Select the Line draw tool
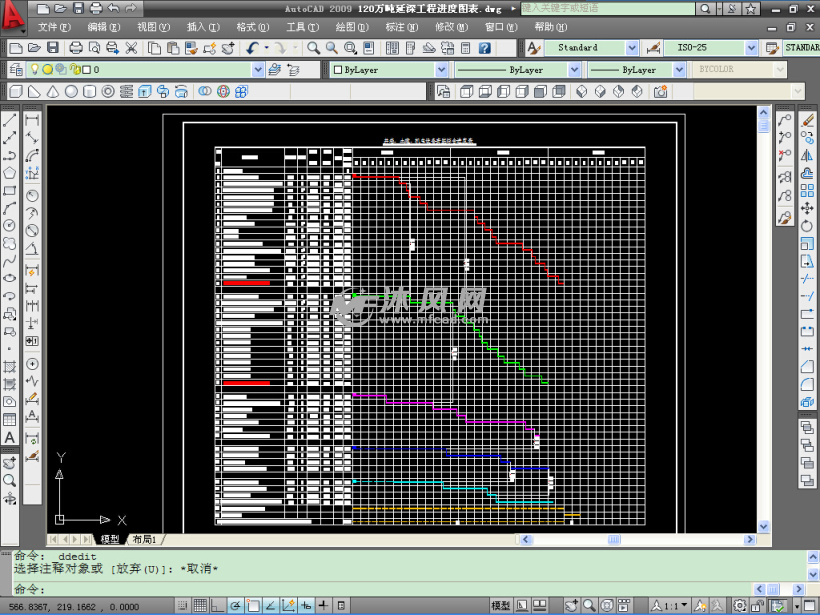 point(10,119)
